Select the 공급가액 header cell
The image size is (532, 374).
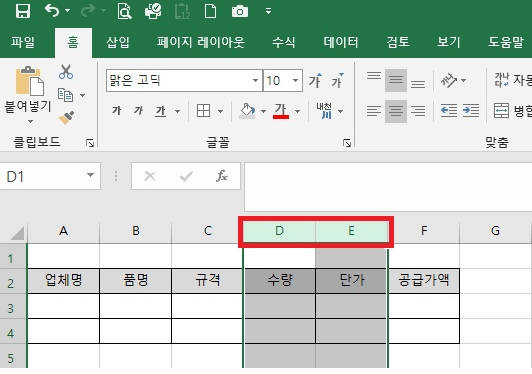coord(424,281)
